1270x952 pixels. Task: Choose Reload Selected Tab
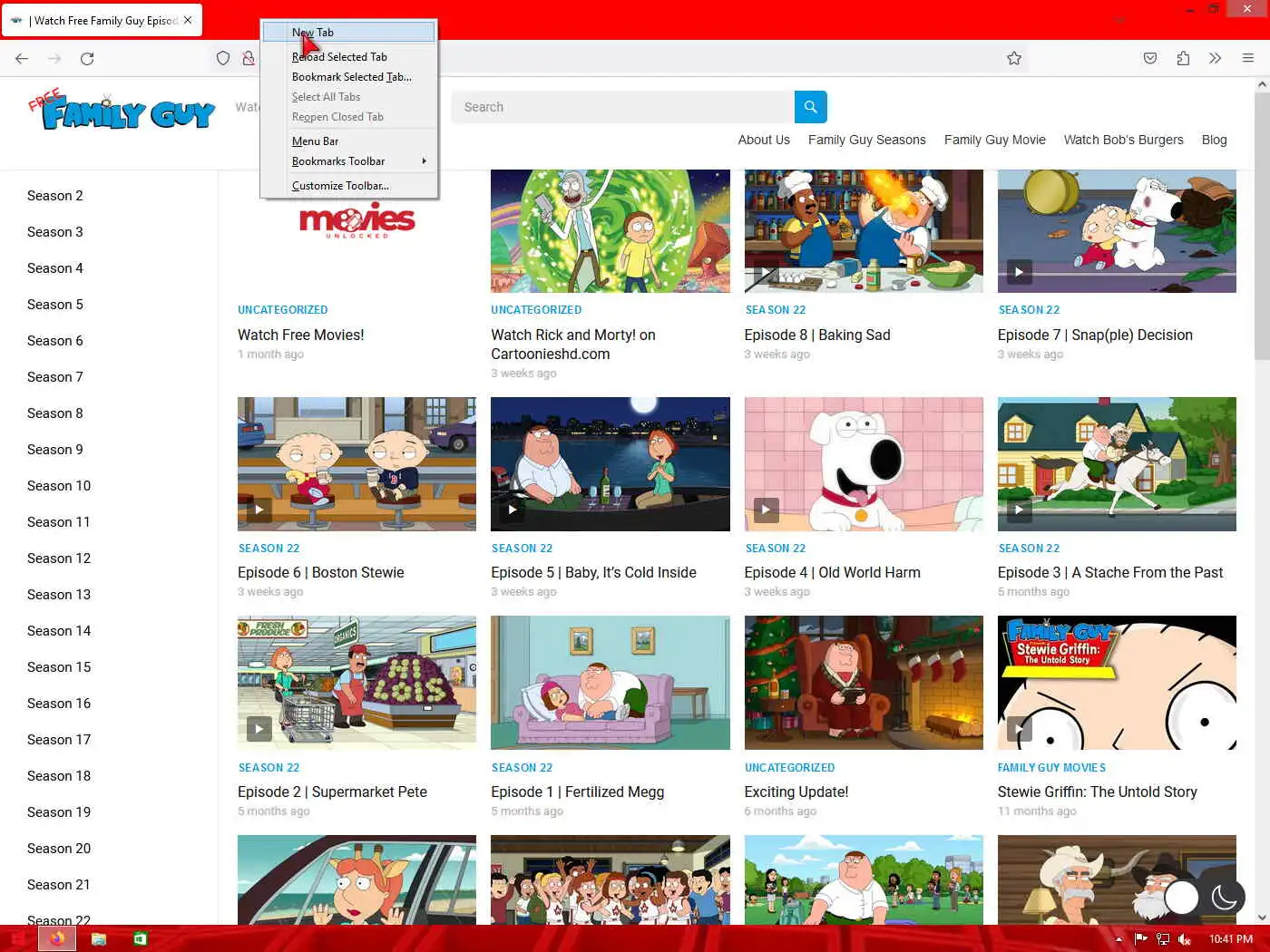click(x=349, y=56)
